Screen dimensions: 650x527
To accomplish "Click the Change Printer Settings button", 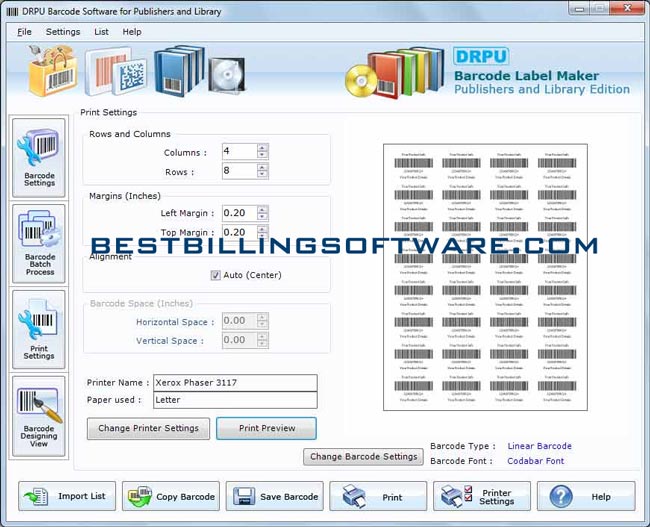I will pyautogui.click(x=148, y=428).
